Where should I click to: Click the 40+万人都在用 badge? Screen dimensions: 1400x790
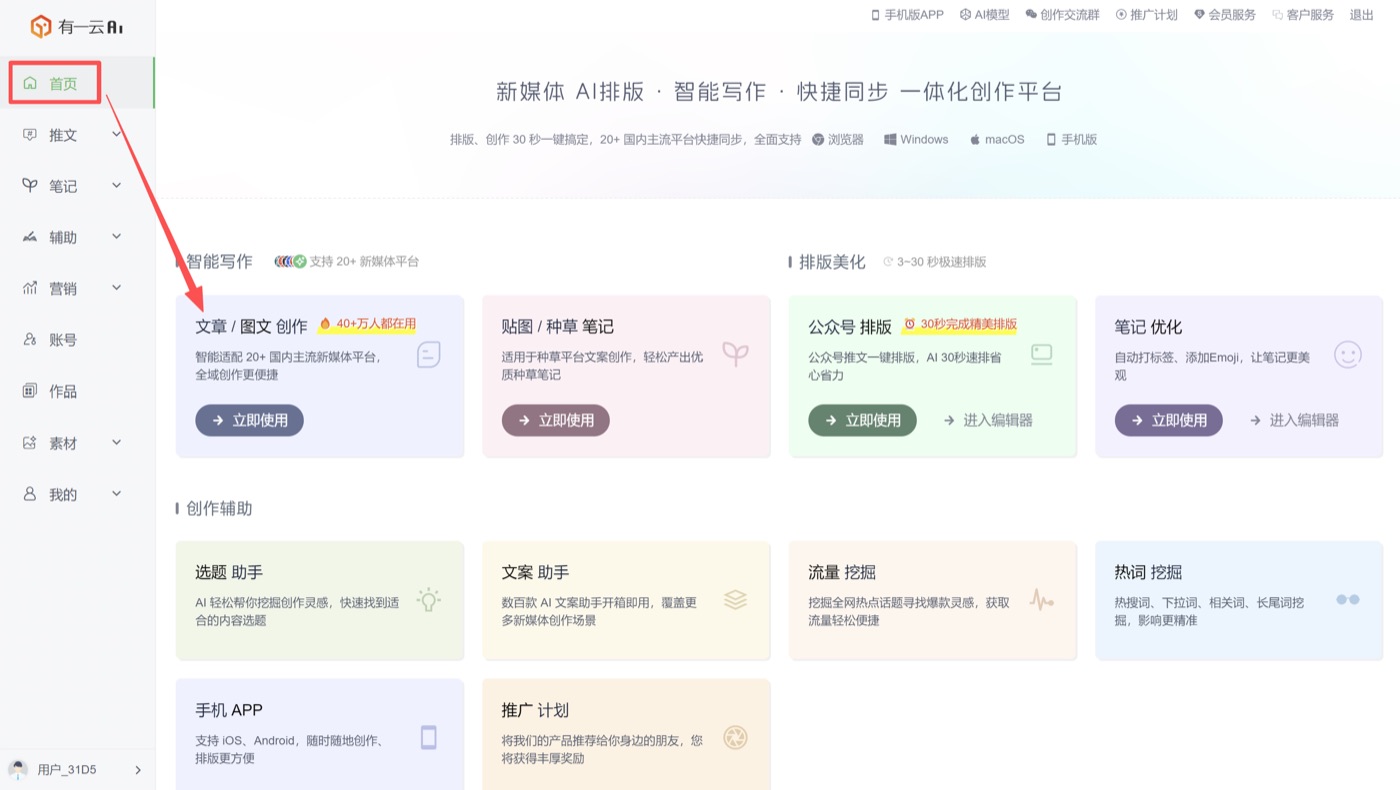(367, 324)
